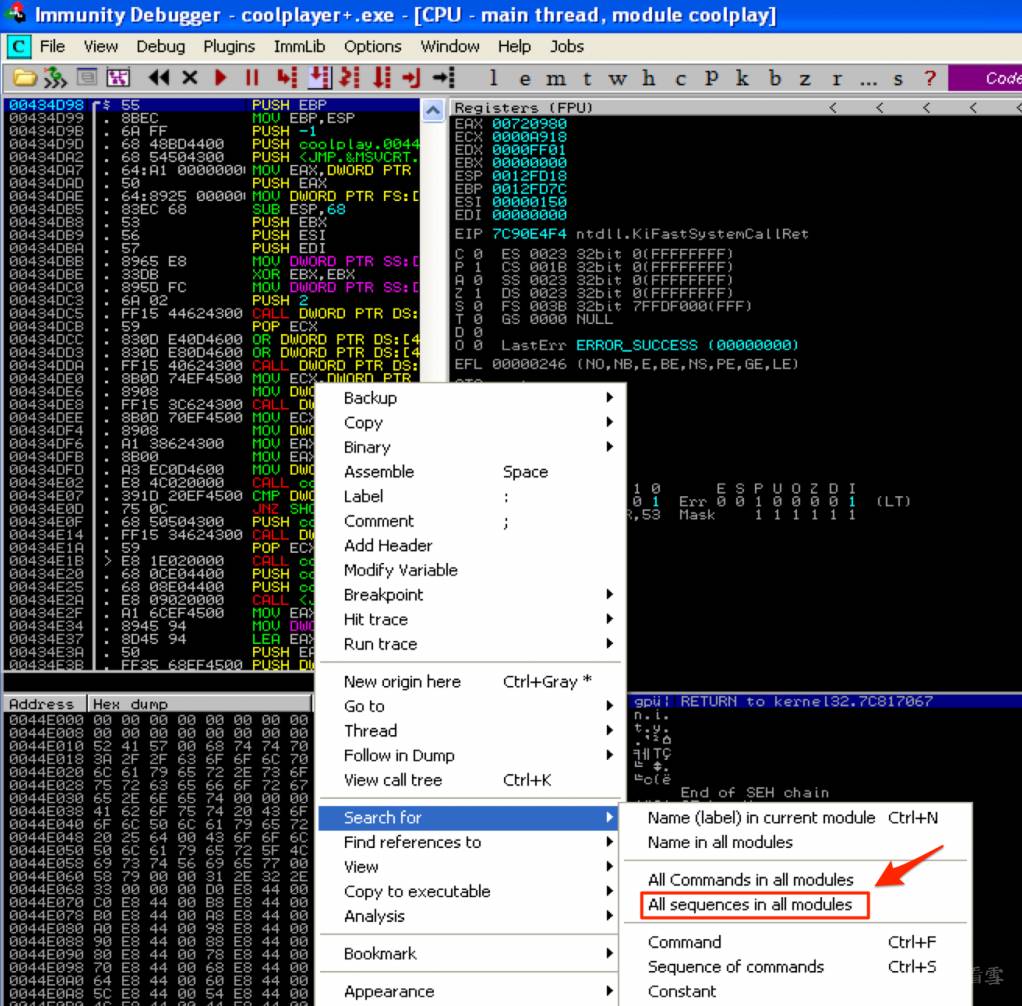The width and height of the screenshot is (1022, 1006).
Task: Click the Step into toolbar icon
Action: [x=286, y=78]
